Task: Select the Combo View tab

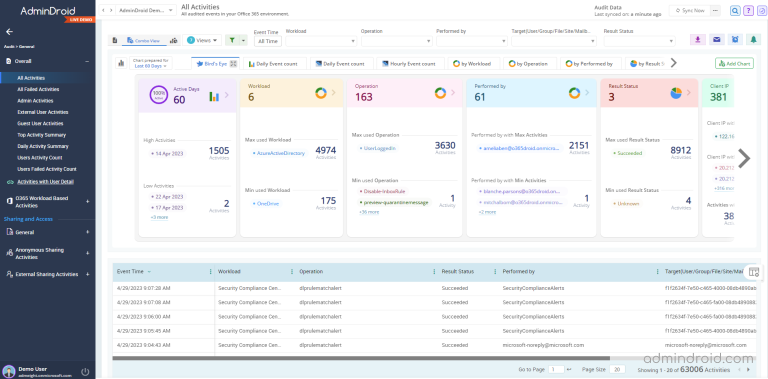Action: click(x=144, y=41)
